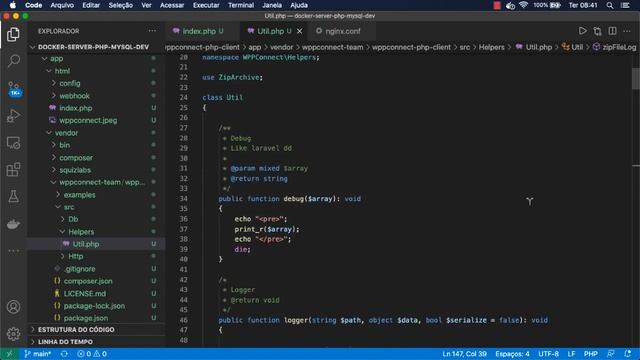Expand Linha do Tempo section

(65, 342)
